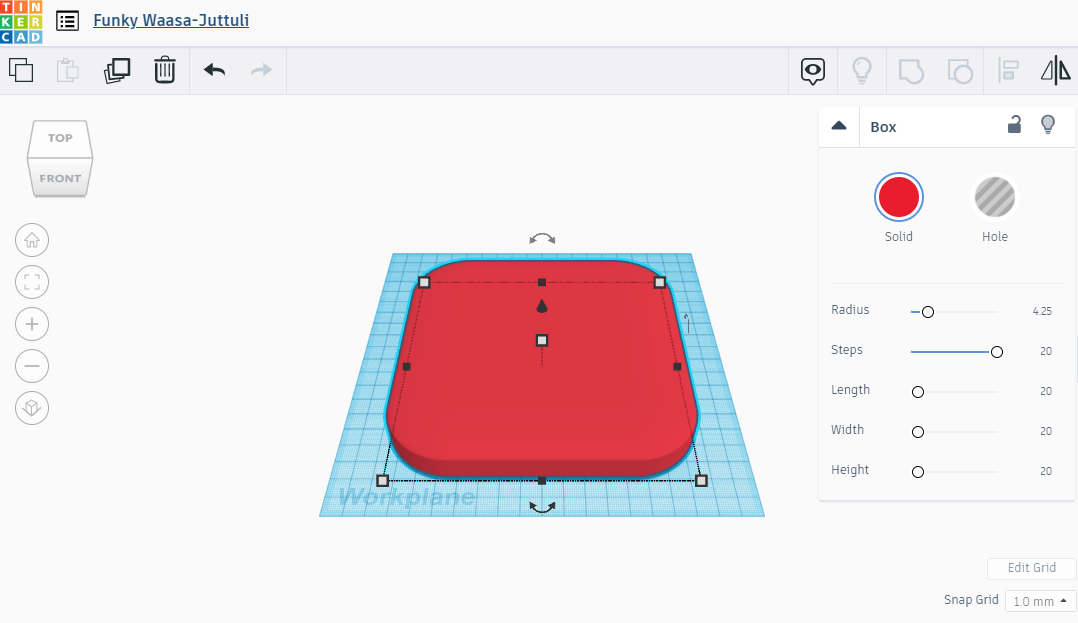
Task: Delete the selected shape with trash icon
Action: point(165,70)
